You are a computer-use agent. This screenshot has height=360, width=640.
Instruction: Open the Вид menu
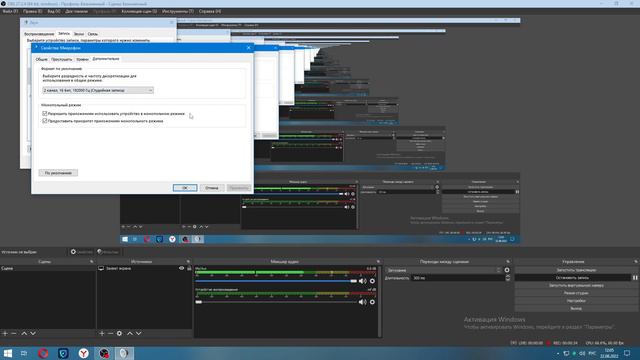(x=53, y=11)
